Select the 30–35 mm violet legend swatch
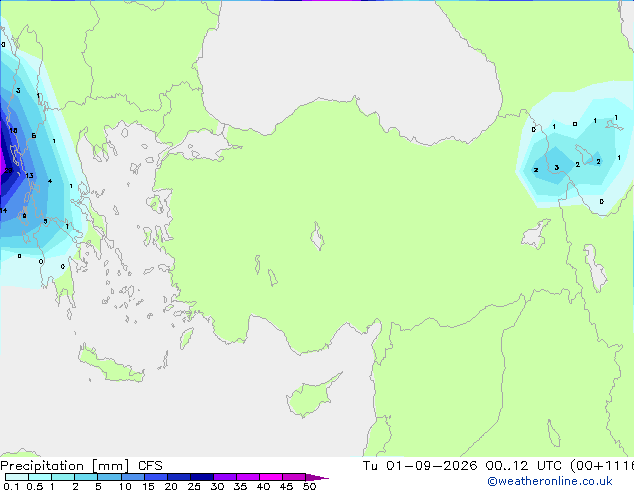This screenshot has height=490, width=634. coord(224,477)
